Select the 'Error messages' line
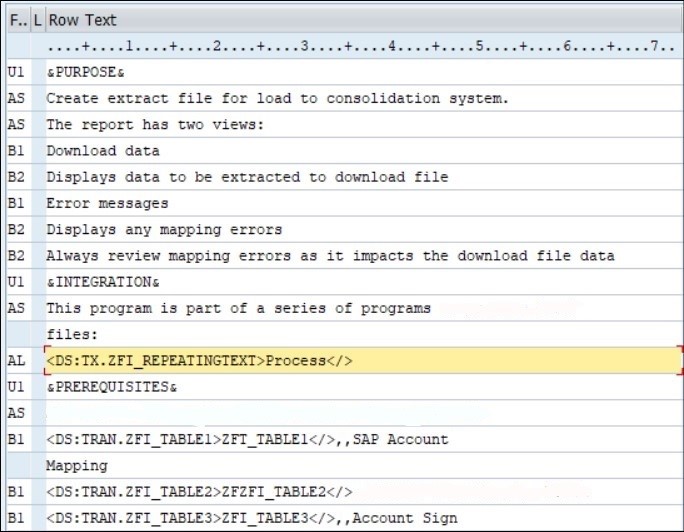 click(x=364, y=203)
